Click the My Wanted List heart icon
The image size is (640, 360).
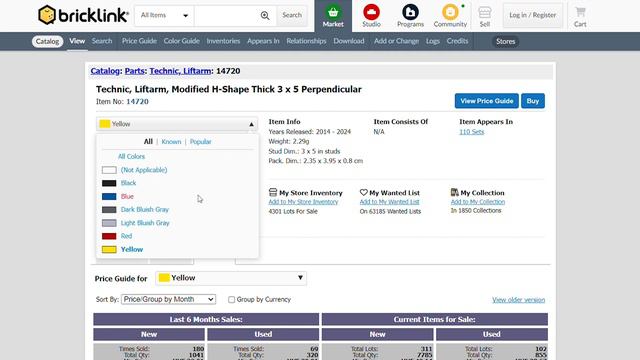(364, 192)
